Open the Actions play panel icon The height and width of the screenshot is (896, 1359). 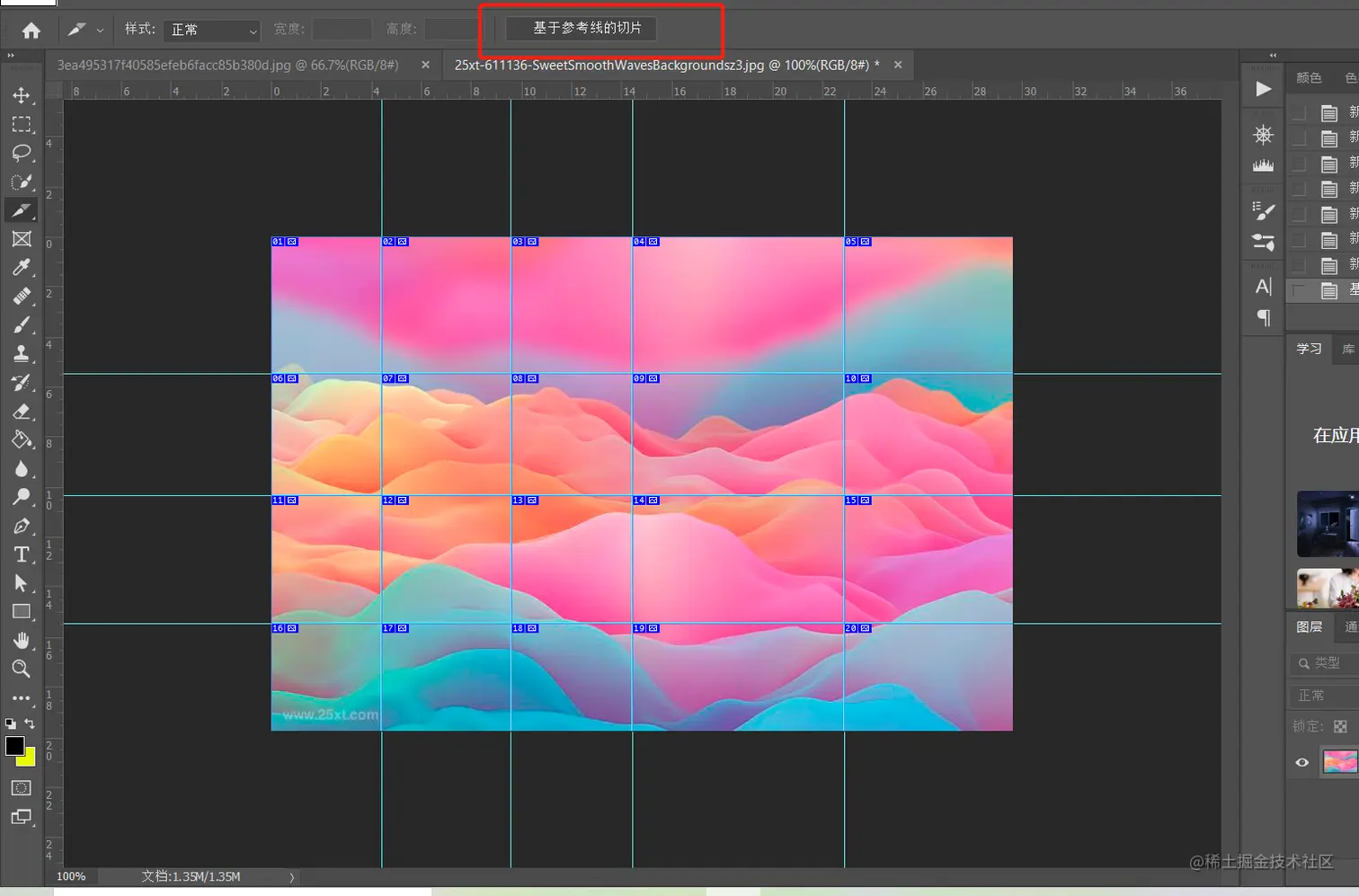point(1263,89)
